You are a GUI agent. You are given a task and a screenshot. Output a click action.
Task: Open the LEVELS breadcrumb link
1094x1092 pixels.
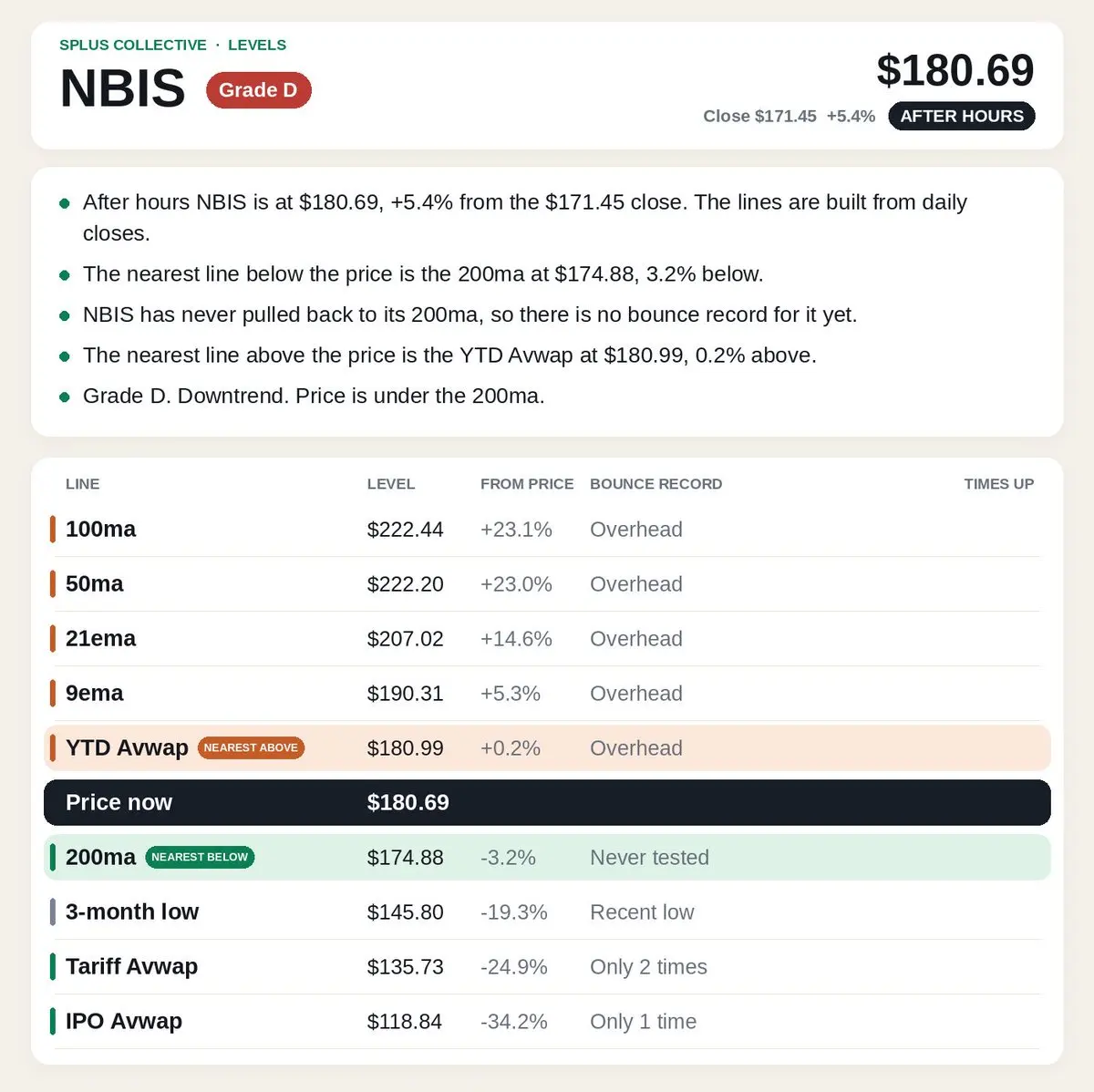point(257,45)
